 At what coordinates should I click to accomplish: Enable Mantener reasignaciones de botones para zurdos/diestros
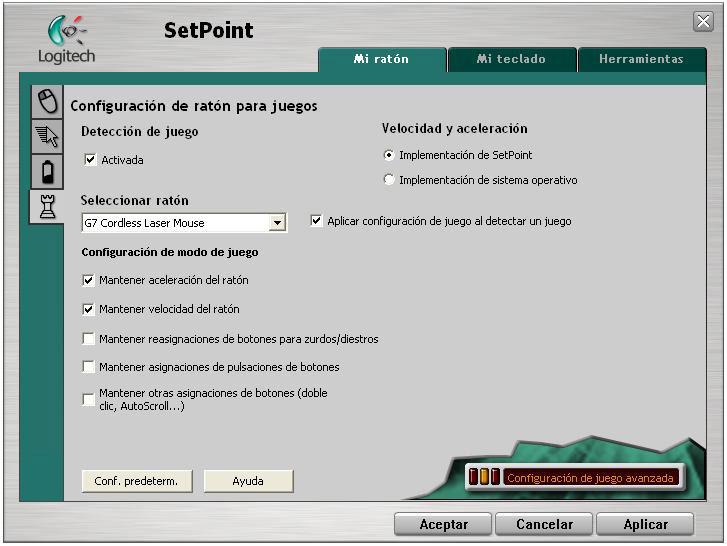[x=89, y=339]
